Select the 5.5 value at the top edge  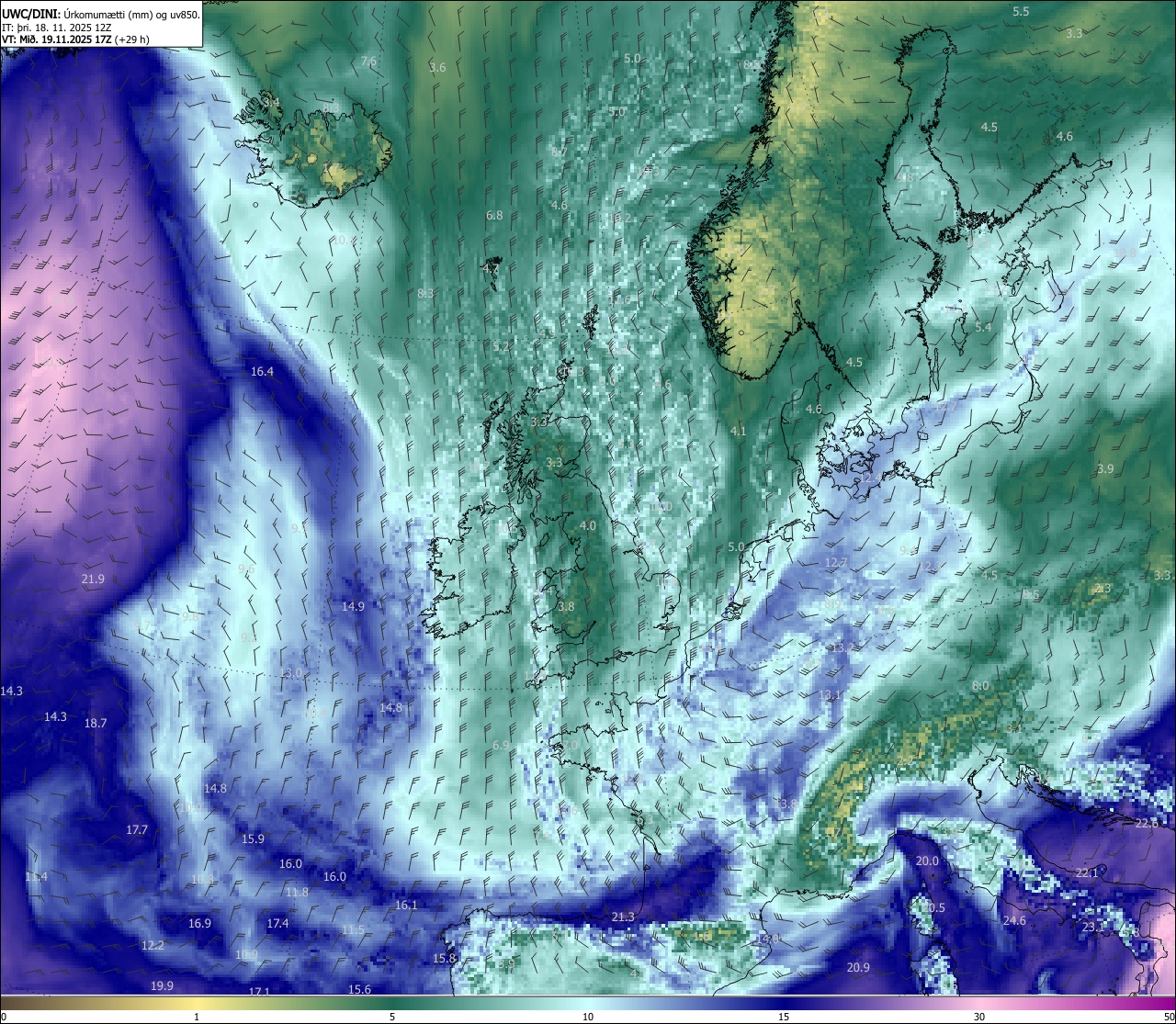1021,12
